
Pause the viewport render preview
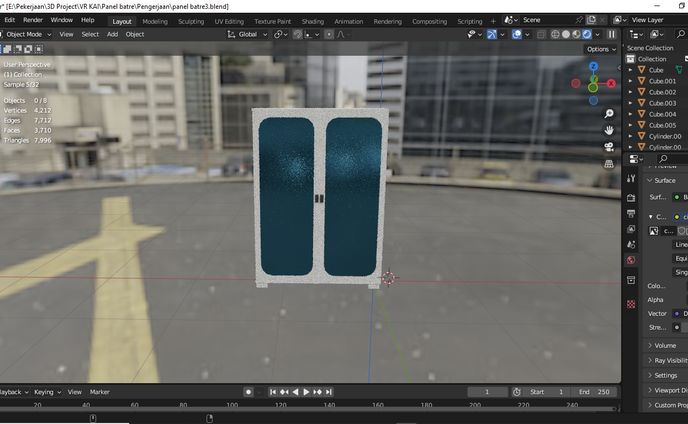click(x=612, y=34)
